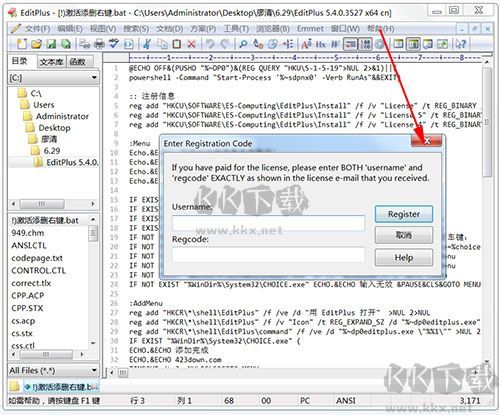Screen dimensions: 500x415
Task: Click the Print toolbar icon
Action: (99, 44)
